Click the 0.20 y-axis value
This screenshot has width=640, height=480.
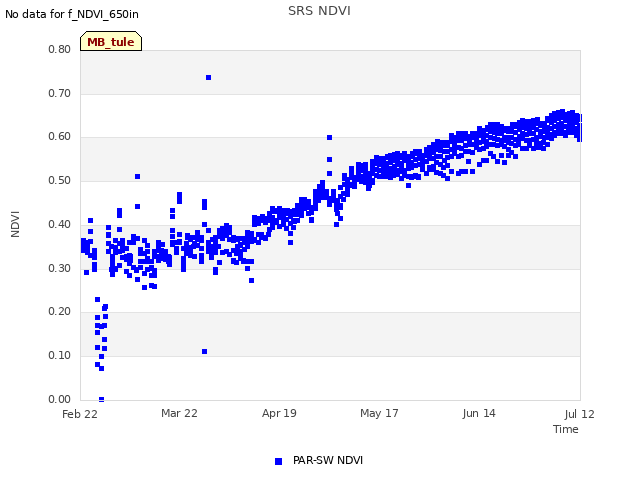[x=60, y=312]
